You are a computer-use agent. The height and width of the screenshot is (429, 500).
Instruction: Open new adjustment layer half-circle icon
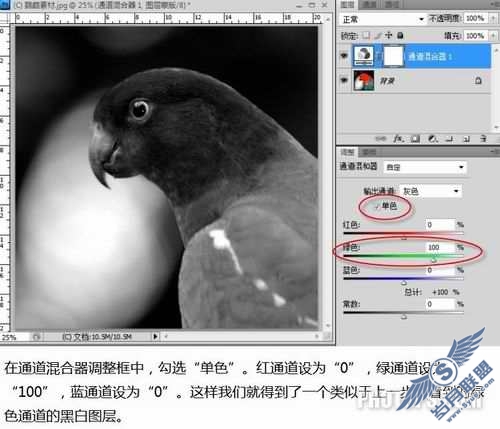433,138
